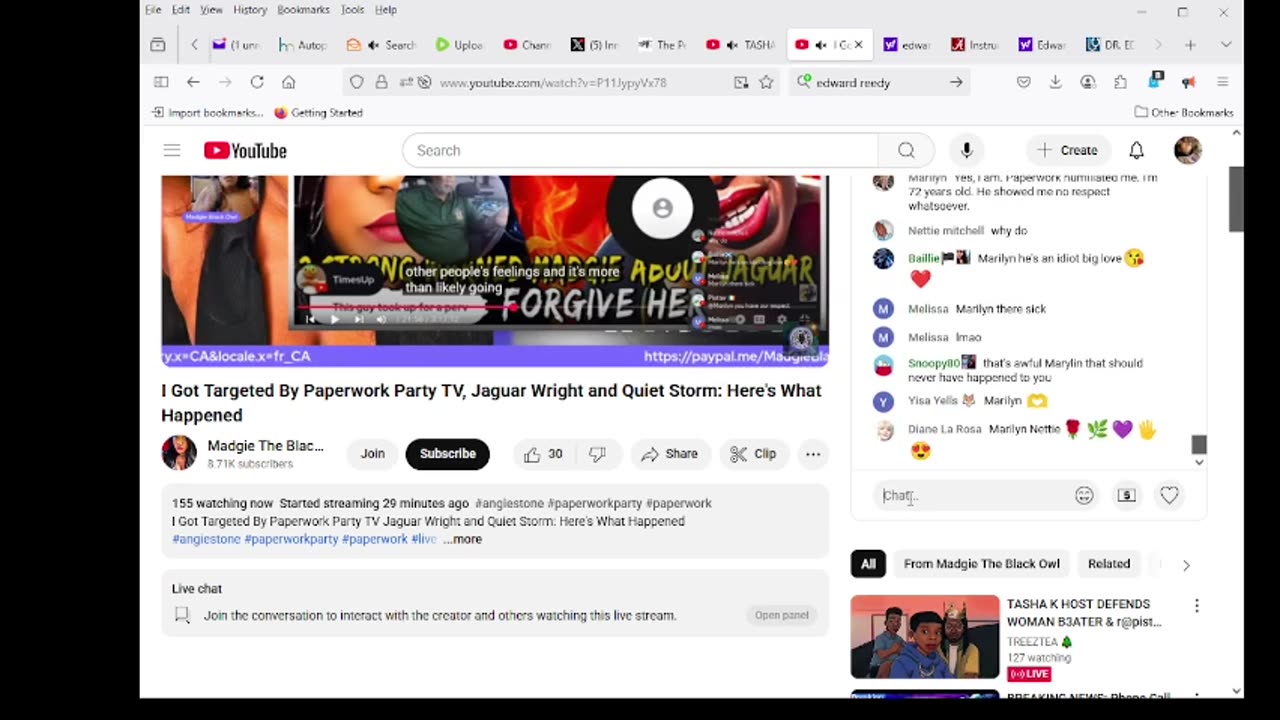Select From Madgie The Black Owl chip
1280x720 pixels.
(x=981, y=564)
